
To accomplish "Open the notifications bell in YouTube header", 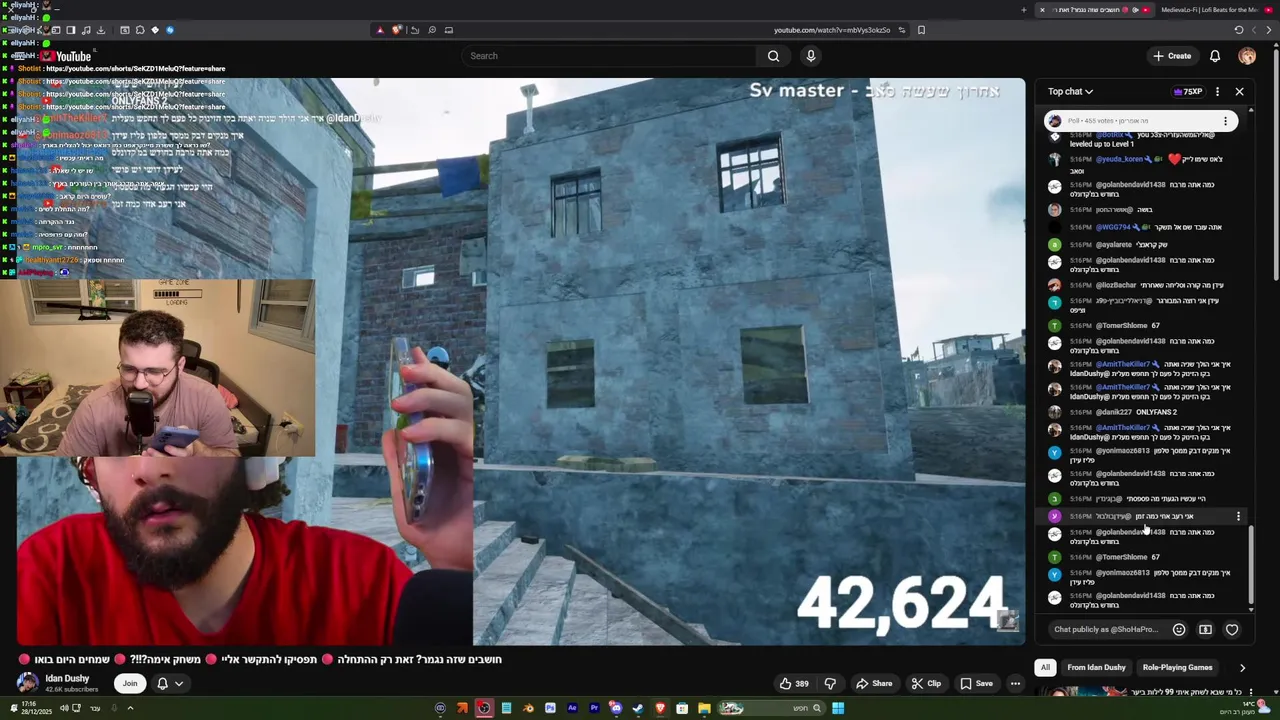I will [x=1215, y=56].
